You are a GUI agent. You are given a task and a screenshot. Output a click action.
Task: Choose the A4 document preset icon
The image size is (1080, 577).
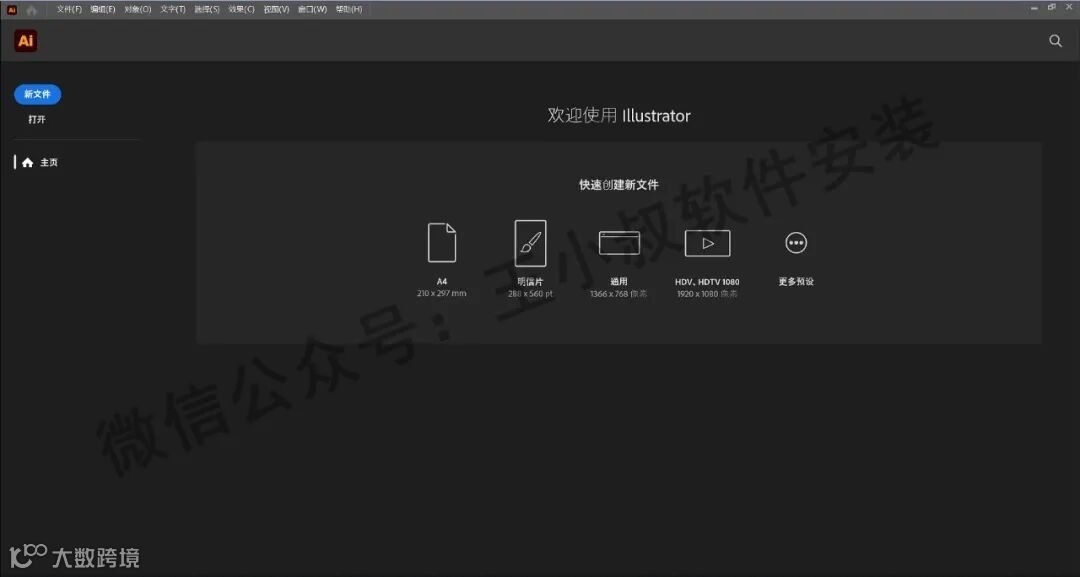(x=442, y=242)
